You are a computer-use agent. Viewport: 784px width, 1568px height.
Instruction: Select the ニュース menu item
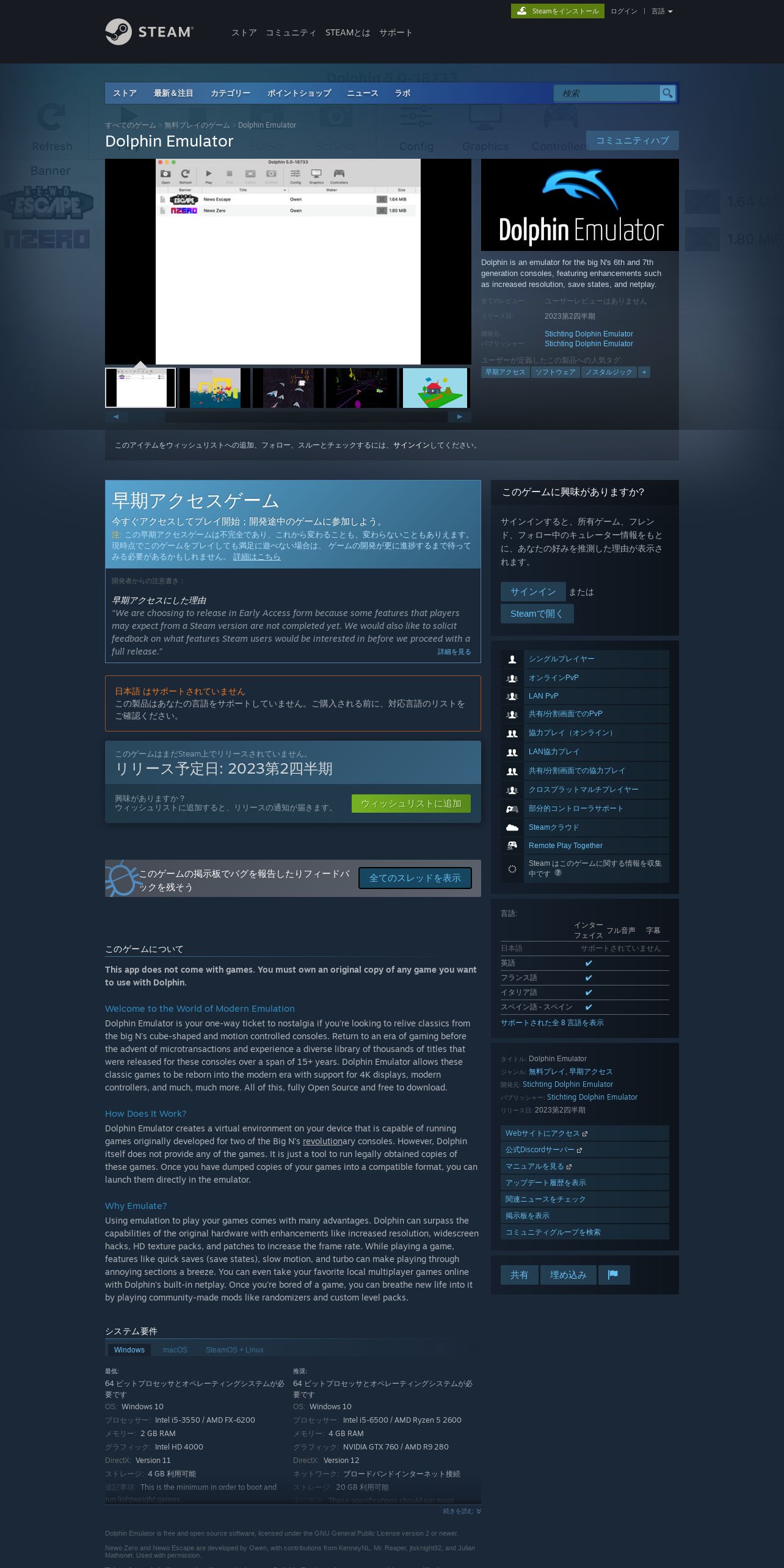363,93
